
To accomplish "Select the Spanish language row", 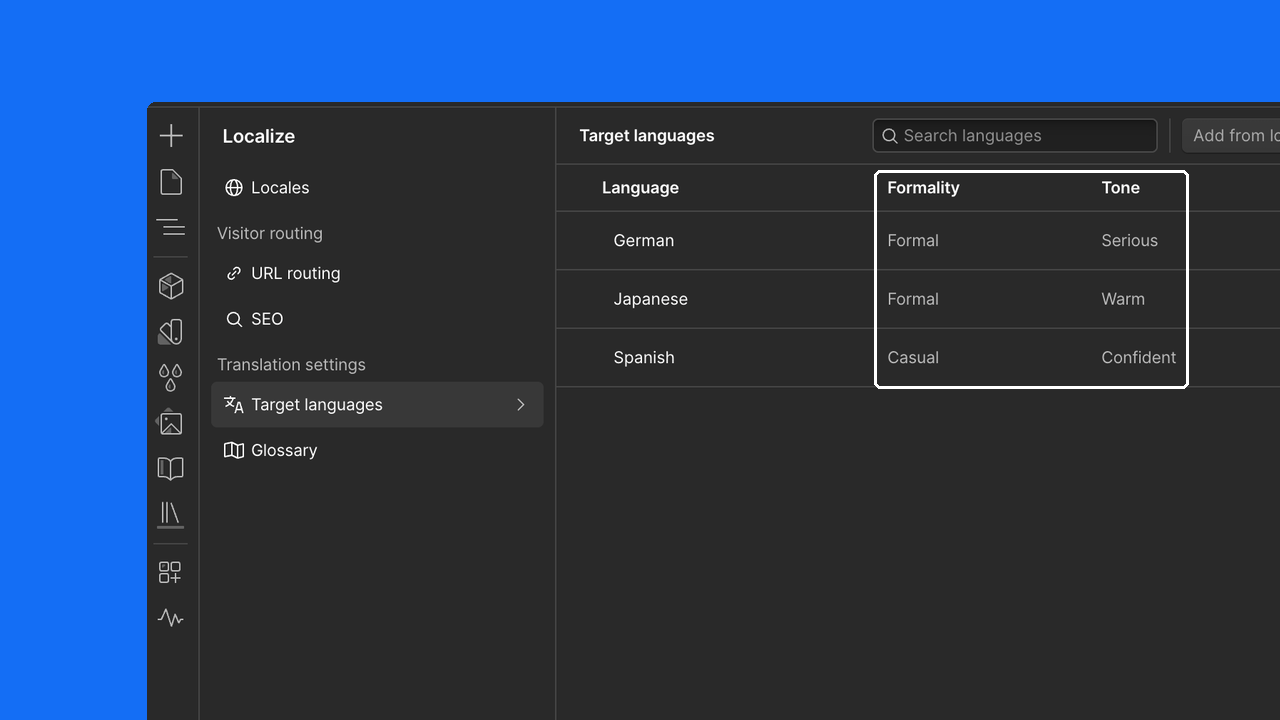I will coord(918,357).
